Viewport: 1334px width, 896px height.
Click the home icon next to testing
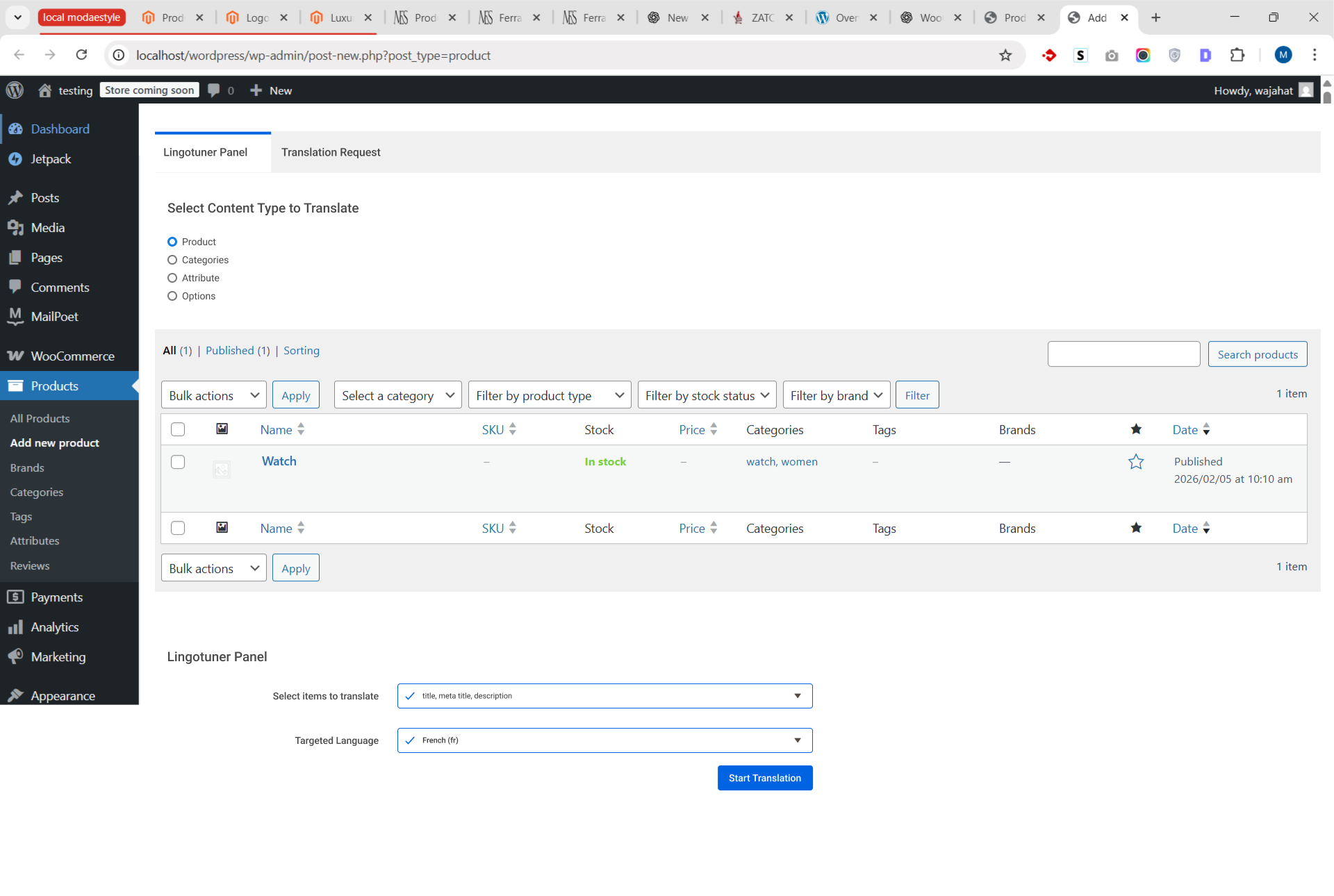[x=45, y=90]
